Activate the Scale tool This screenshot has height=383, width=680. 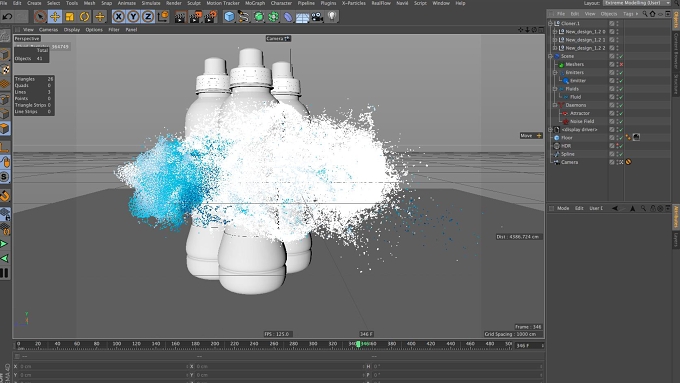(x=69, y=17)
